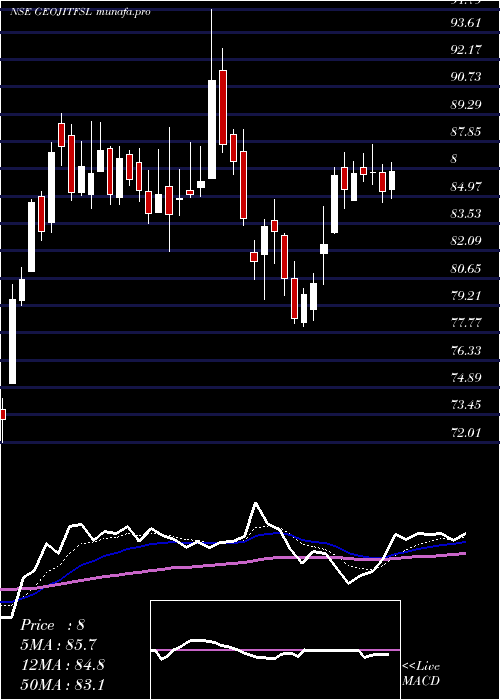Select the 83.53 price axis label
Screen dimensions: 500x700
pos(466,213)
